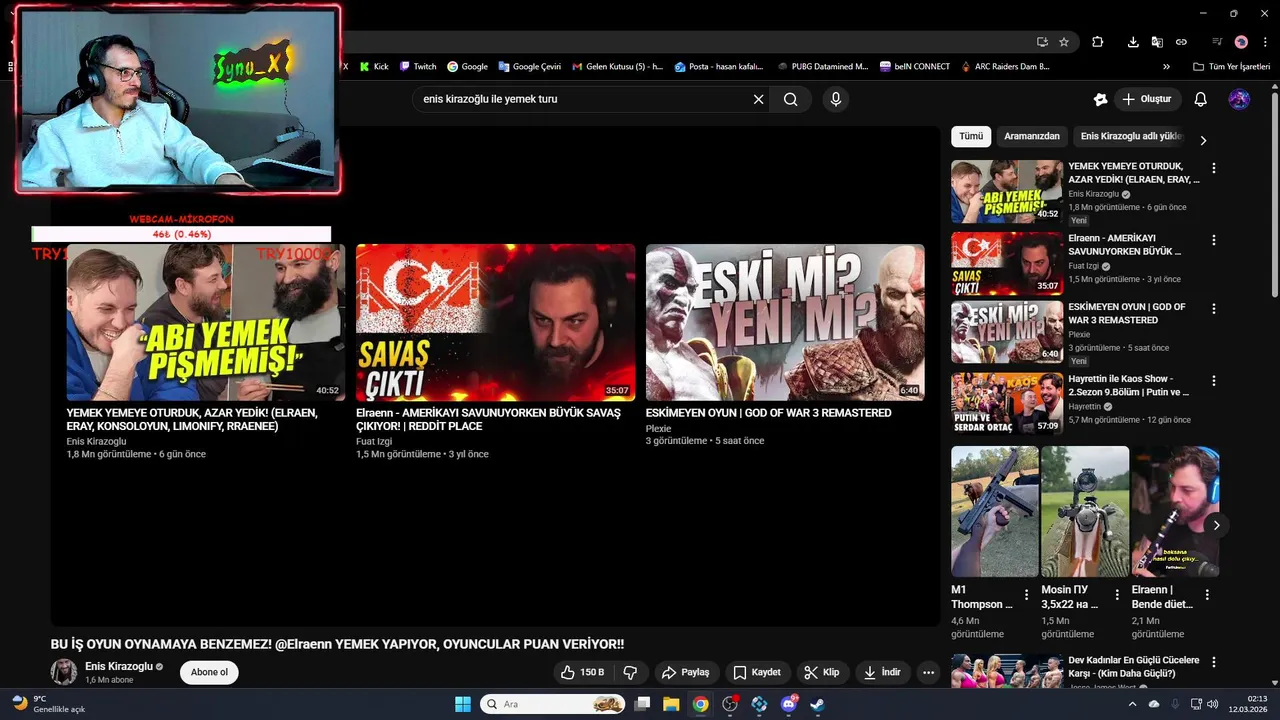
Task: Open options for Hayrettin ile Kaos Show
Action: point(1214,381)
